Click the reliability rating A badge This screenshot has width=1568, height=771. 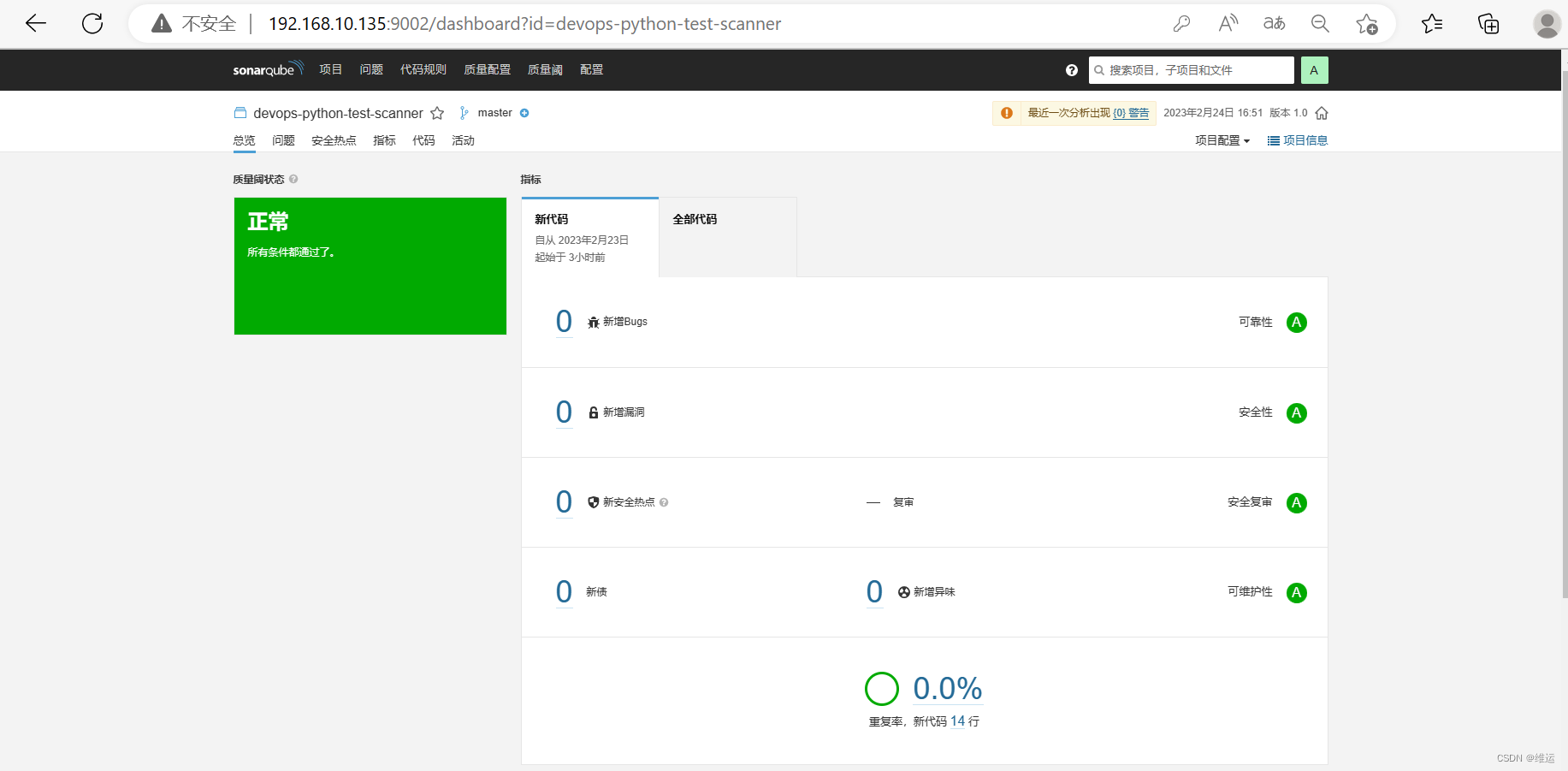click(1297, 323)
